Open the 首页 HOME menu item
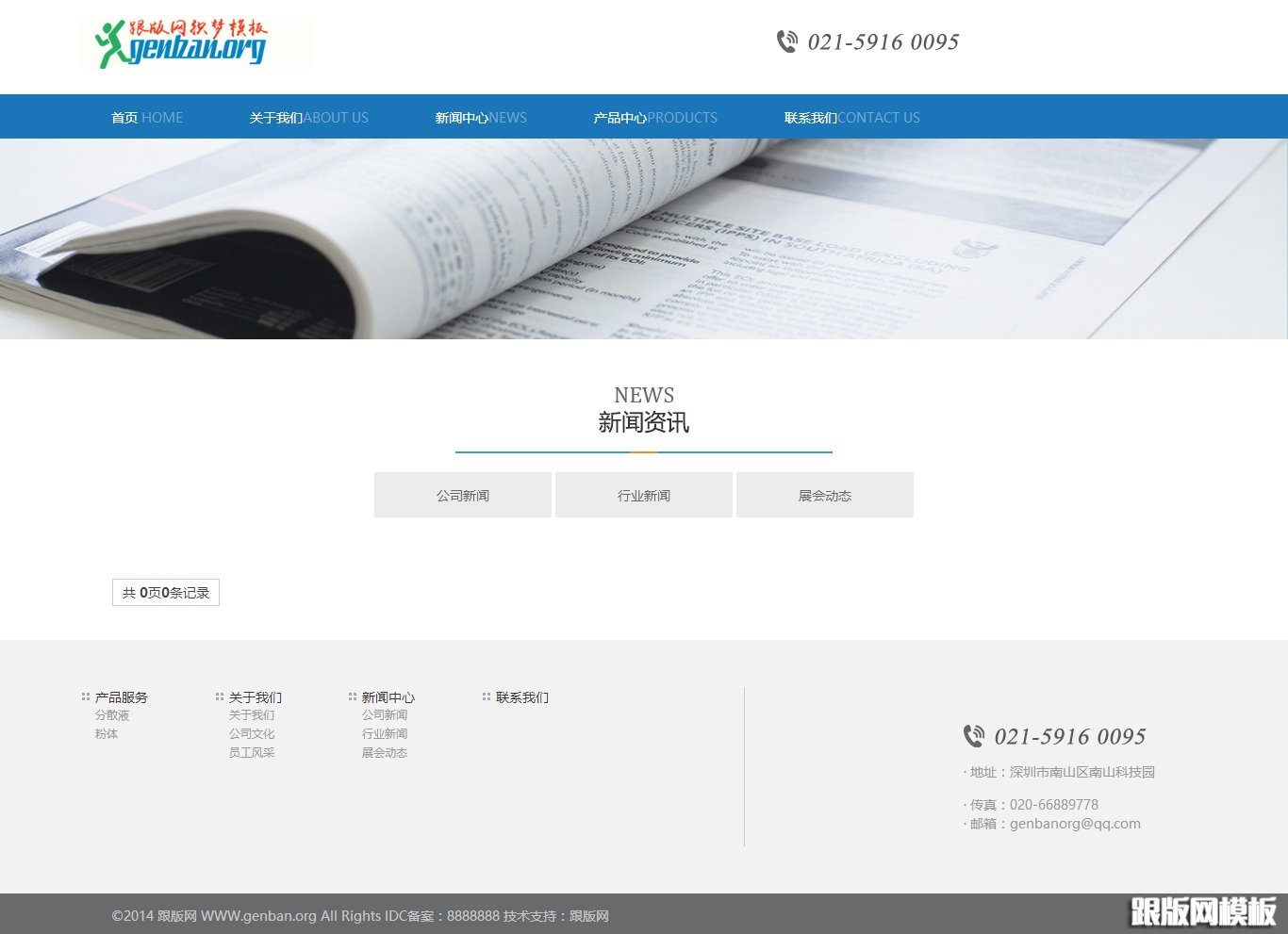Image resolution: width=1288 pixels, height=934 pixels. click(147, 118)
